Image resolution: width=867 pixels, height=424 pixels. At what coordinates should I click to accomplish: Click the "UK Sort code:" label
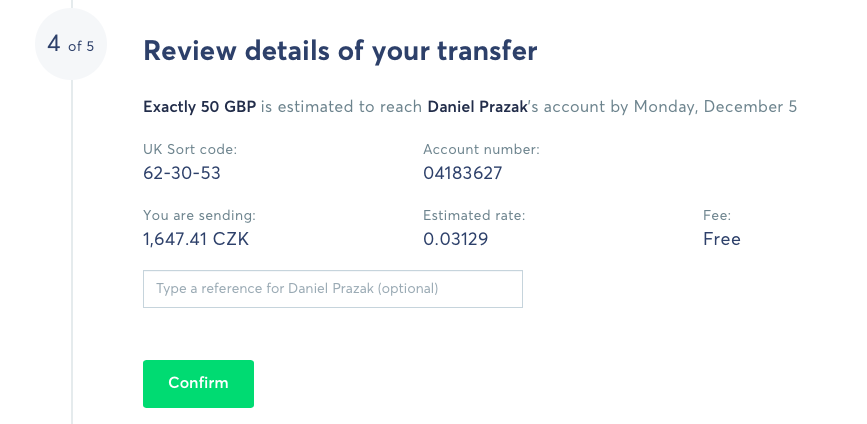(190, 150)
